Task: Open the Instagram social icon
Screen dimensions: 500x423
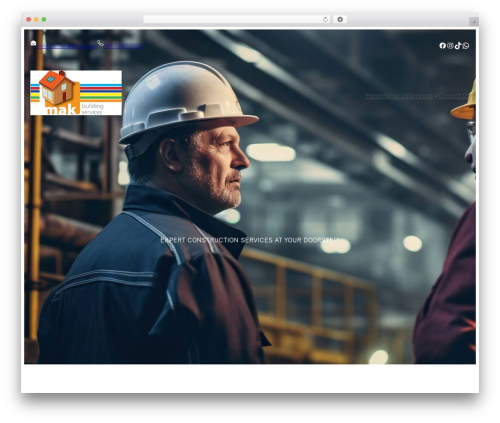Action: [x=450, y=46]
